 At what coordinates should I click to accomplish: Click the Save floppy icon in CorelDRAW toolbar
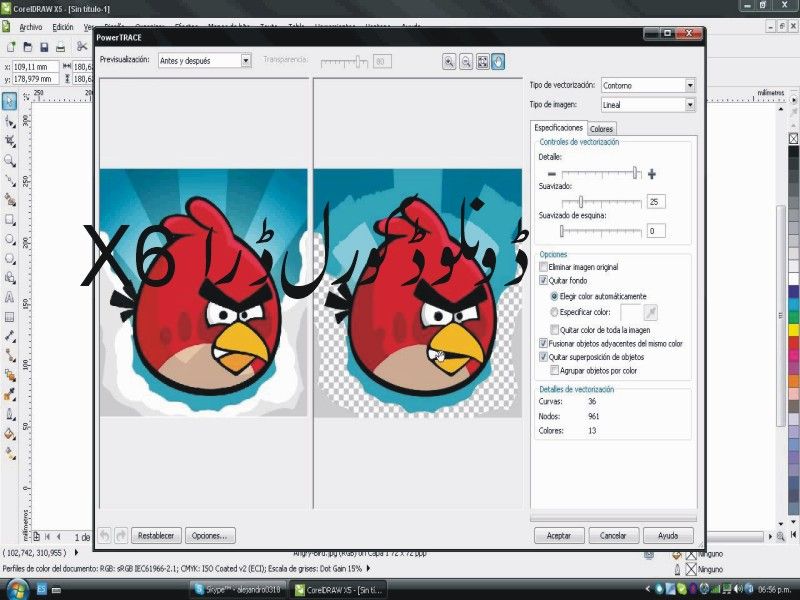(x=44, y=47)
